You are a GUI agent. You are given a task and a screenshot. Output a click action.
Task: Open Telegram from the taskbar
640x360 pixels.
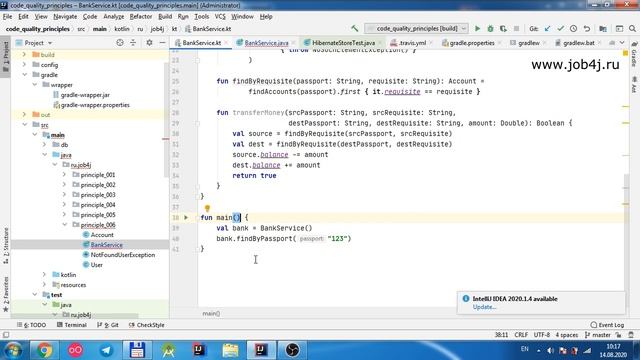tap(106, 350)
